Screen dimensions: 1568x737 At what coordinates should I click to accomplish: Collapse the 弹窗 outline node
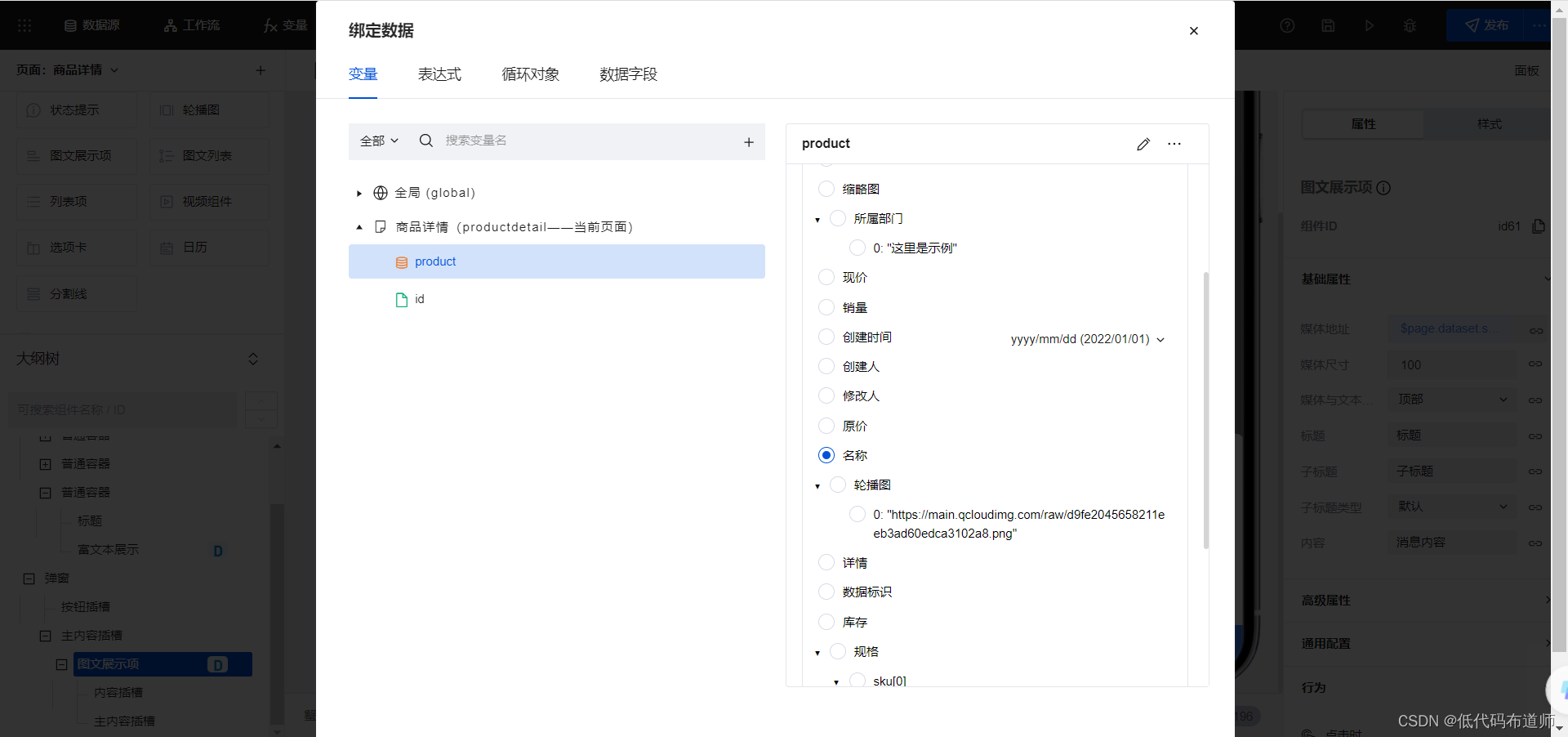[x=29, y=578]
